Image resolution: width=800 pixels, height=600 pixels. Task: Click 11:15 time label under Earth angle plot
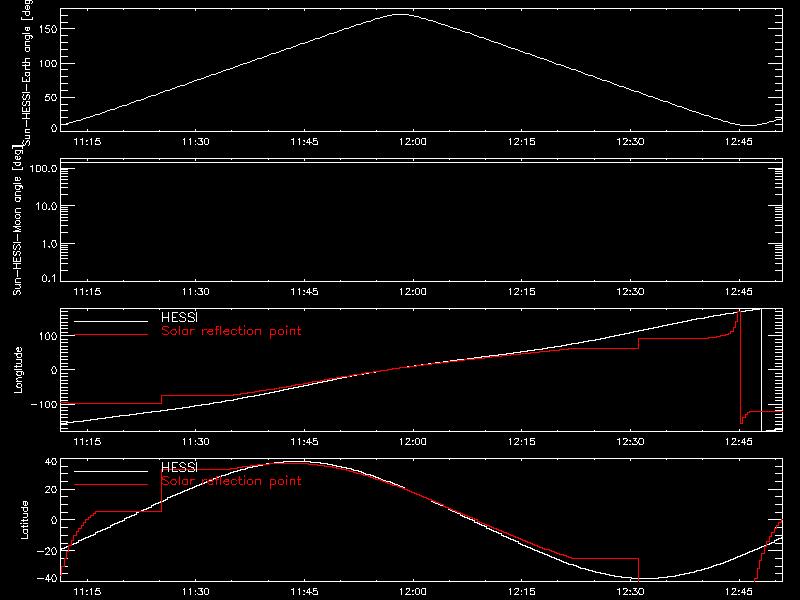[87, 142]
